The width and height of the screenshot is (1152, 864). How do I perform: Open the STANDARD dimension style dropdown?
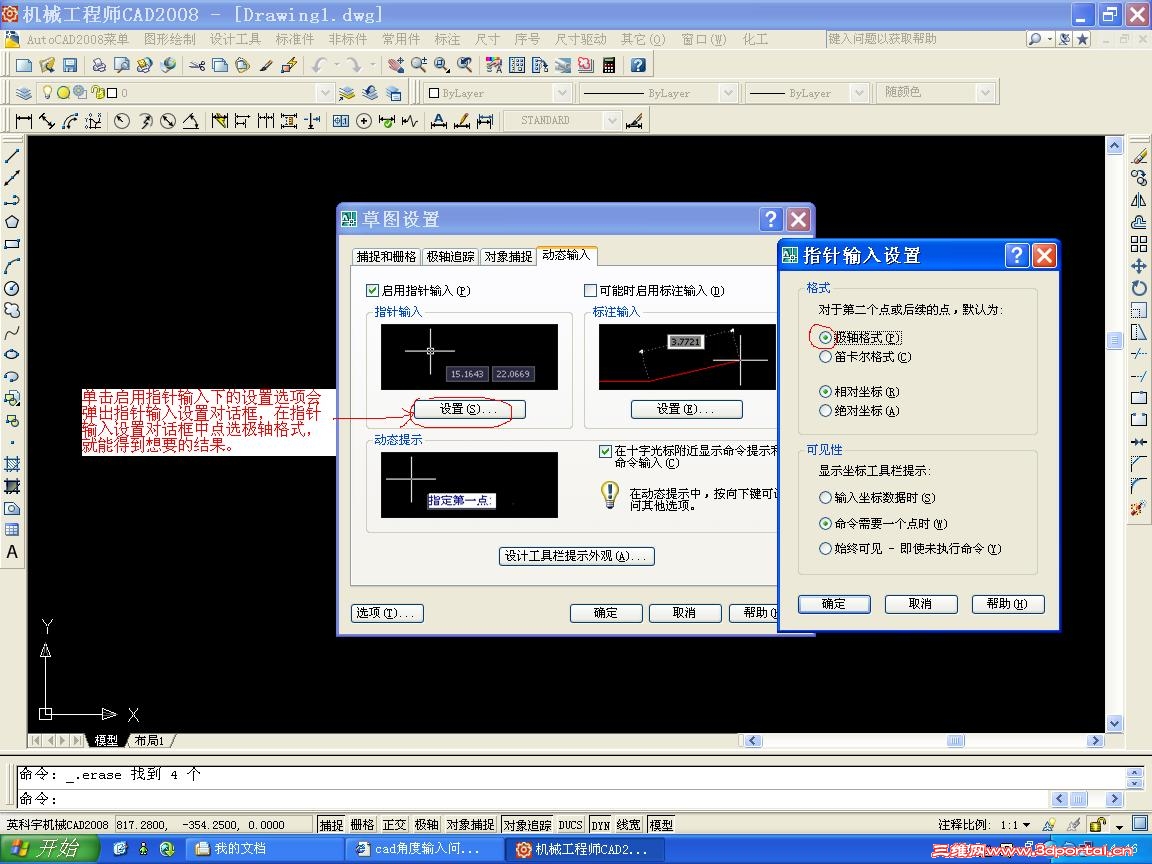point(611,120)
